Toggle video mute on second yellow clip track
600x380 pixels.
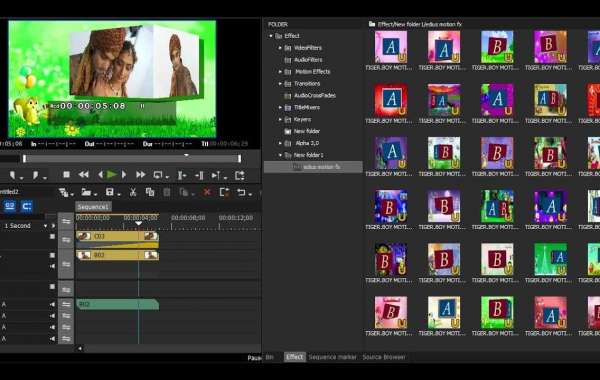click(52, 255)
